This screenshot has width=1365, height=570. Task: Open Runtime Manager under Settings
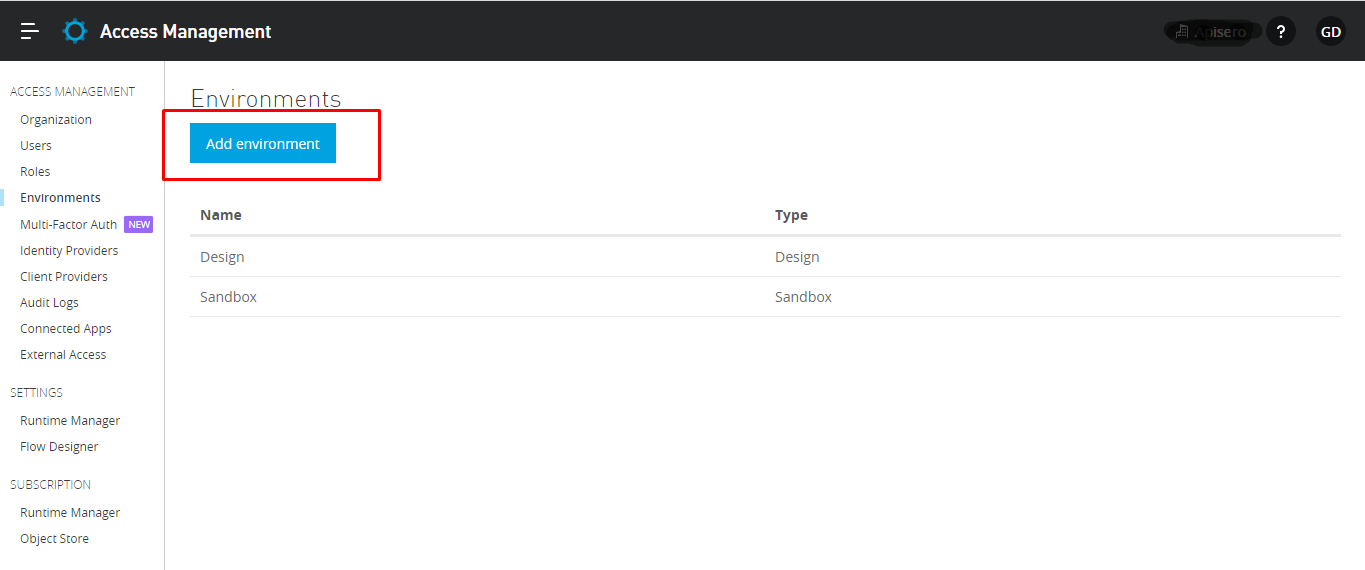click(70, 420)
